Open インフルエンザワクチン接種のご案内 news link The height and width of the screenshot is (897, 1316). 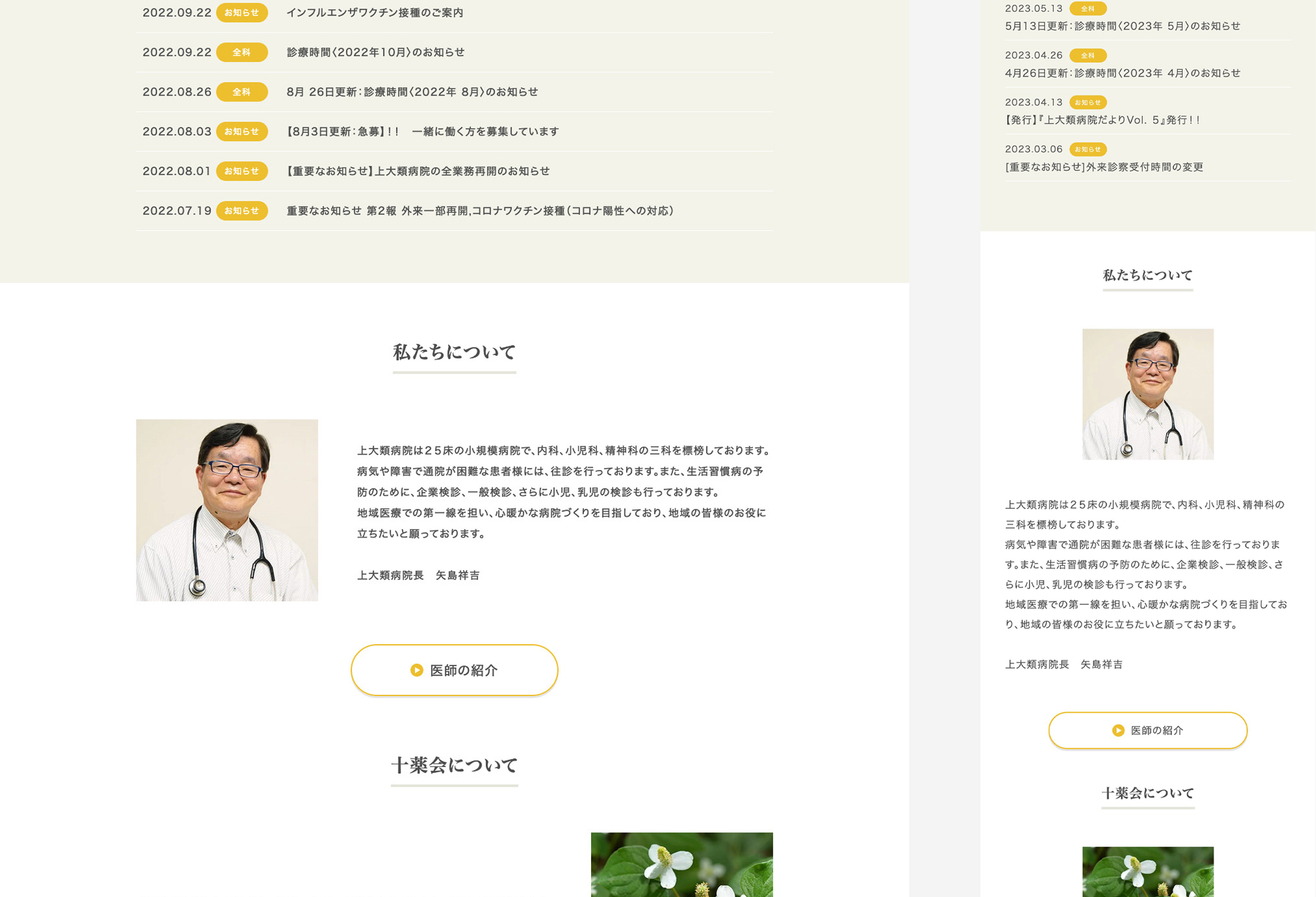(x=374, y=13)
